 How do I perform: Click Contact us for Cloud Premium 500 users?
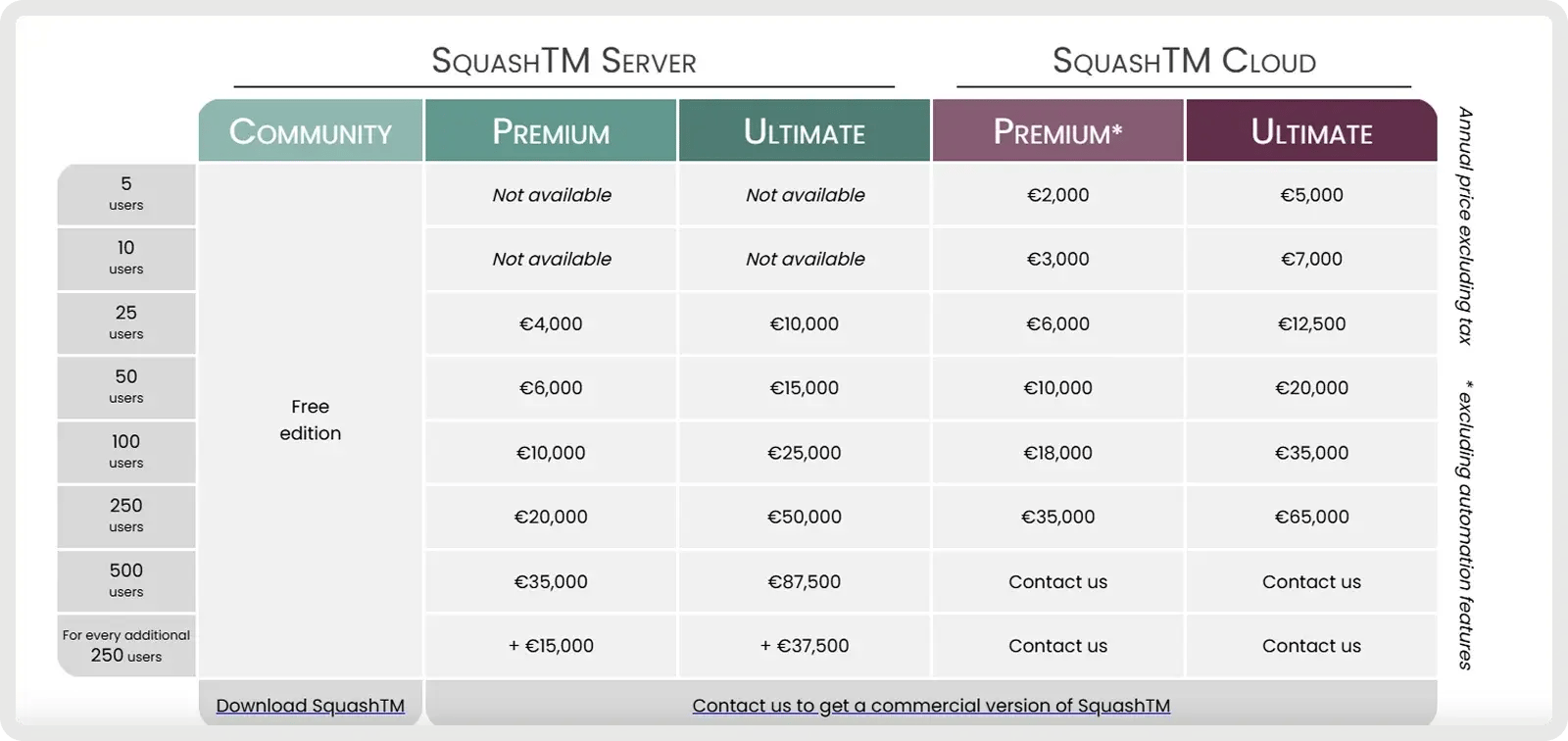(x=1057, y=581)
